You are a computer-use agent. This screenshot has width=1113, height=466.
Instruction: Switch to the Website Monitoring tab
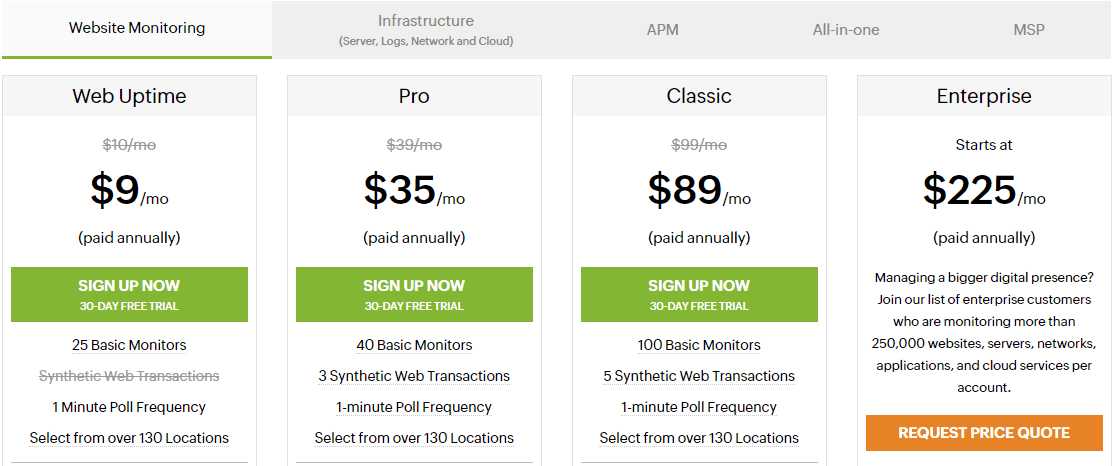pyautogui.click(x=137, y=29)
